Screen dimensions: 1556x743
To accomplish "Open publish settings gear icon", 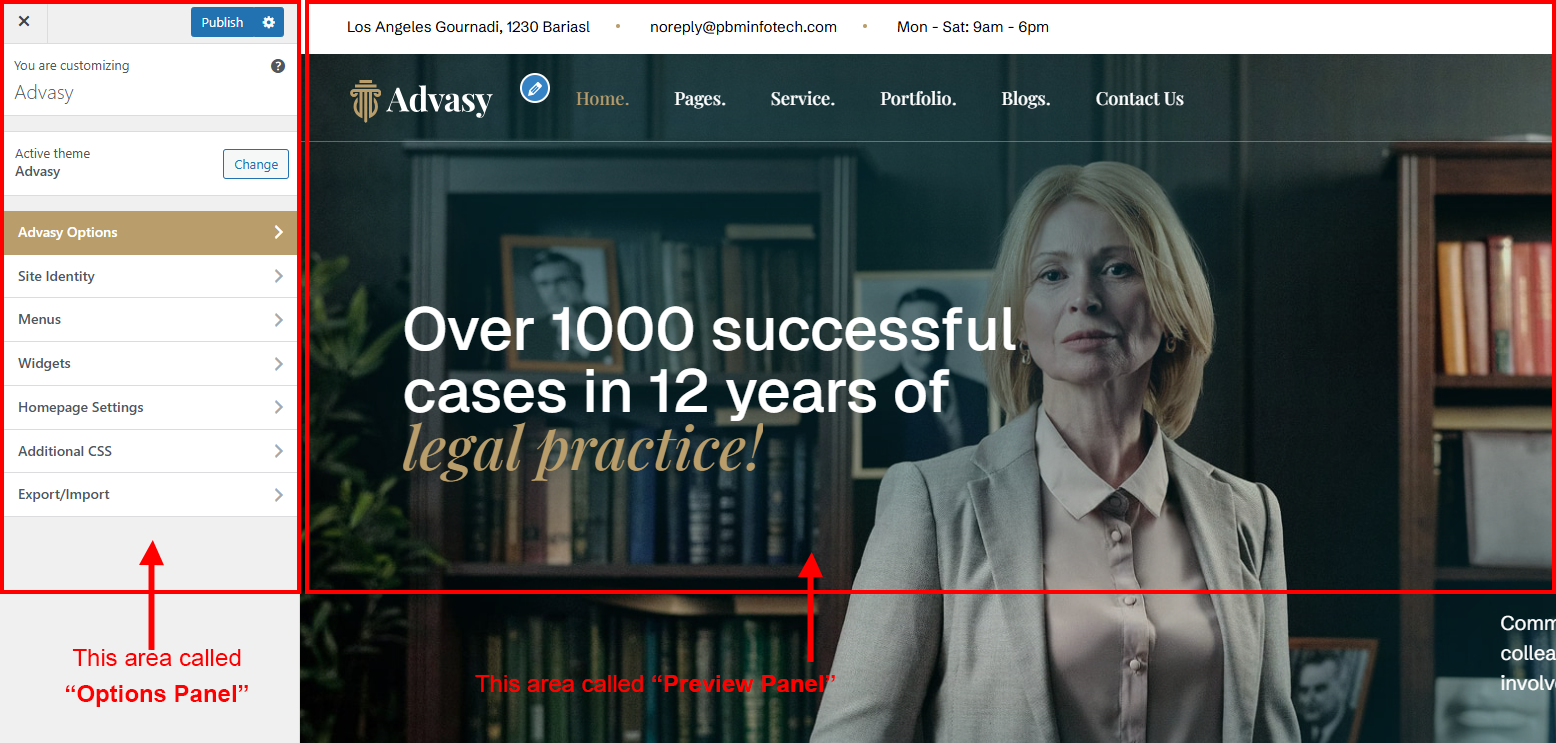I will pyautogui.click(x=269, y=22).
